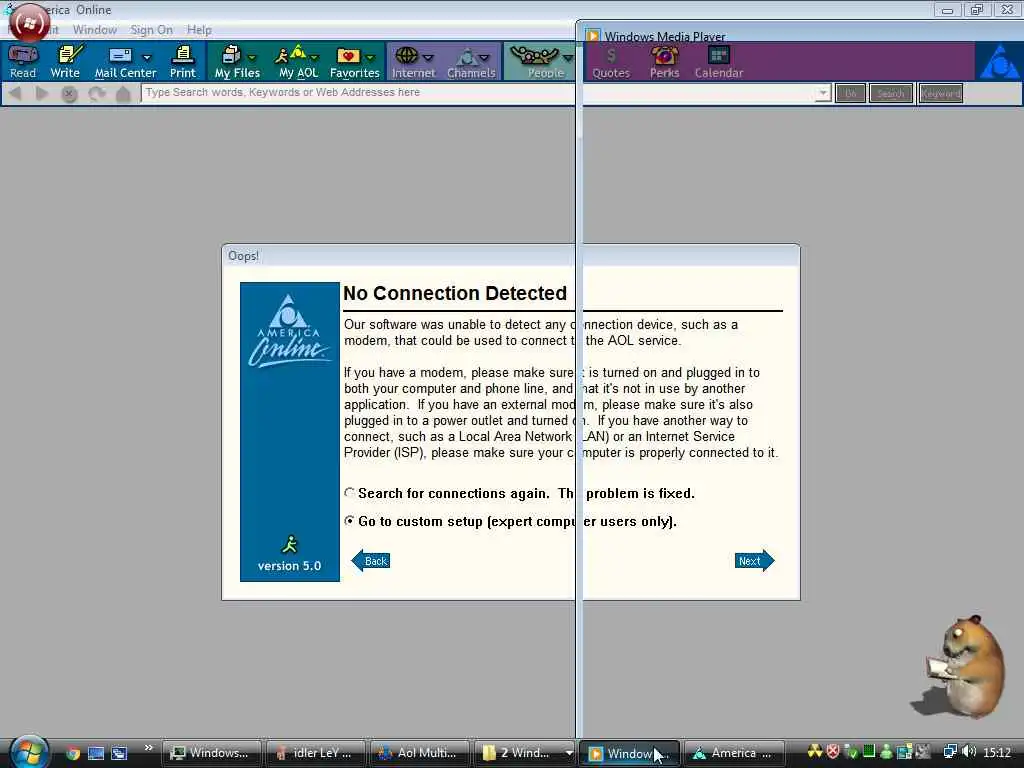The width and height of the screenshot is (1024, 768).
Task: Click the Windows Start orb
Action: pos(28,752)
